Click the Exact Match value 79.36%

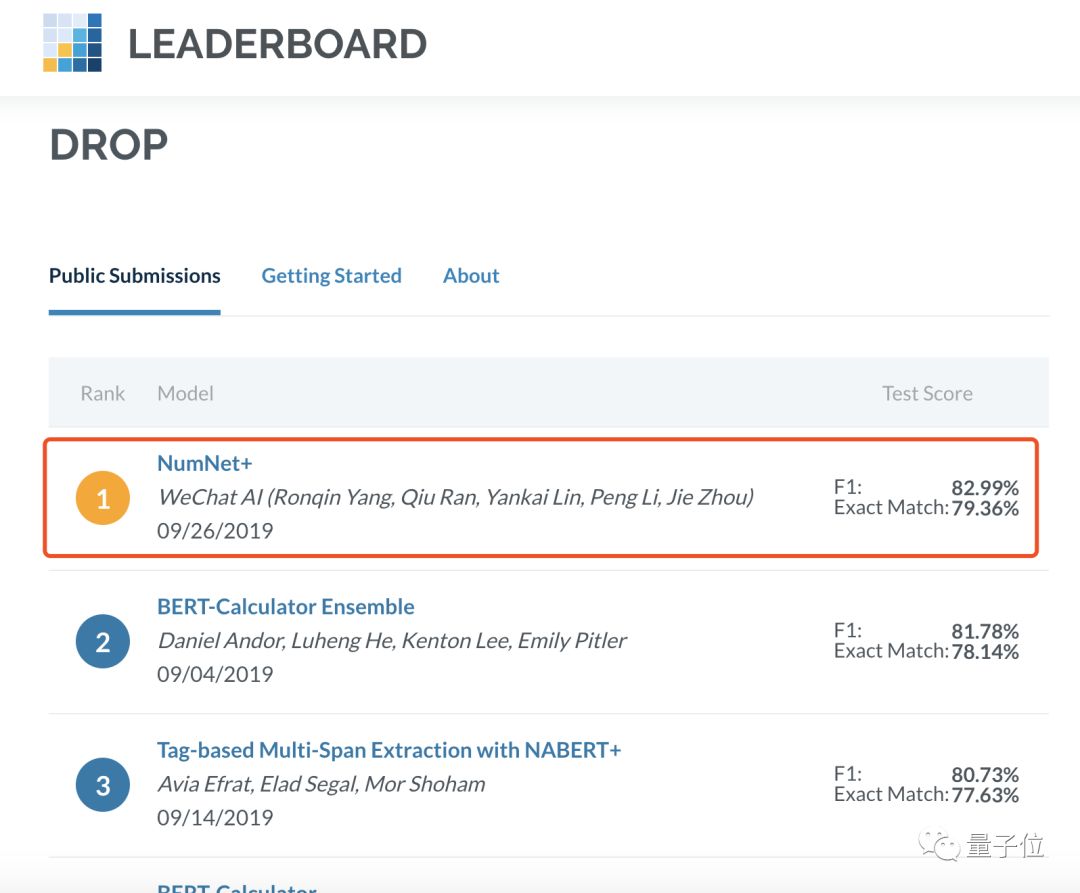click(985, 508)
